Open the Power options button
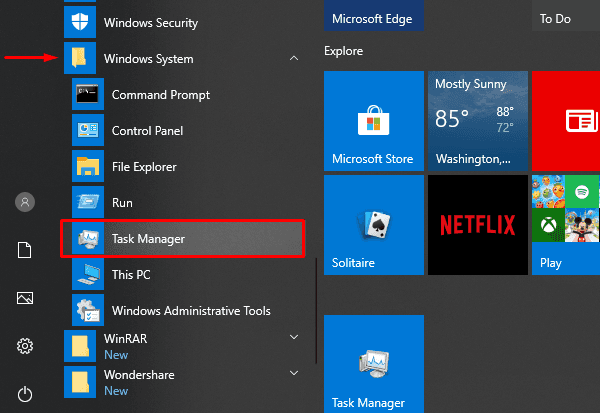600x413 pixels. coord(25,394)
